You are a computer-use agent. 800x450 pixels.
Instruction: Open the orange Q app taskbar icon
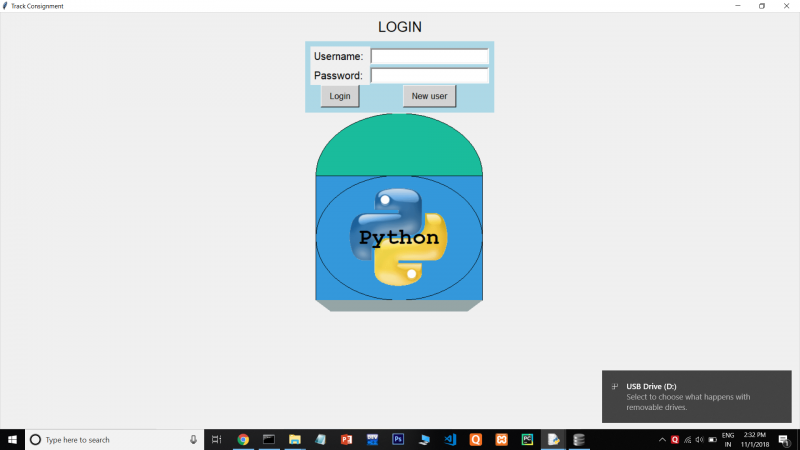(x=476, y=439)
